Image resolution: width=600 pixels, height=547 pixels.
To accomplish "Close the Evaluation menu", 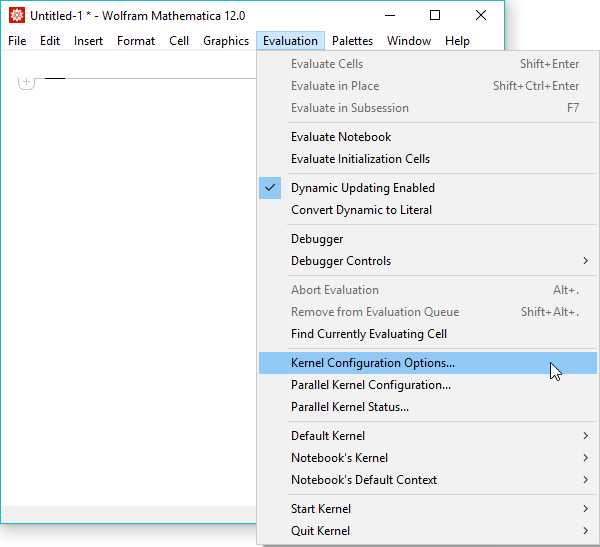I will coord(290,41).
